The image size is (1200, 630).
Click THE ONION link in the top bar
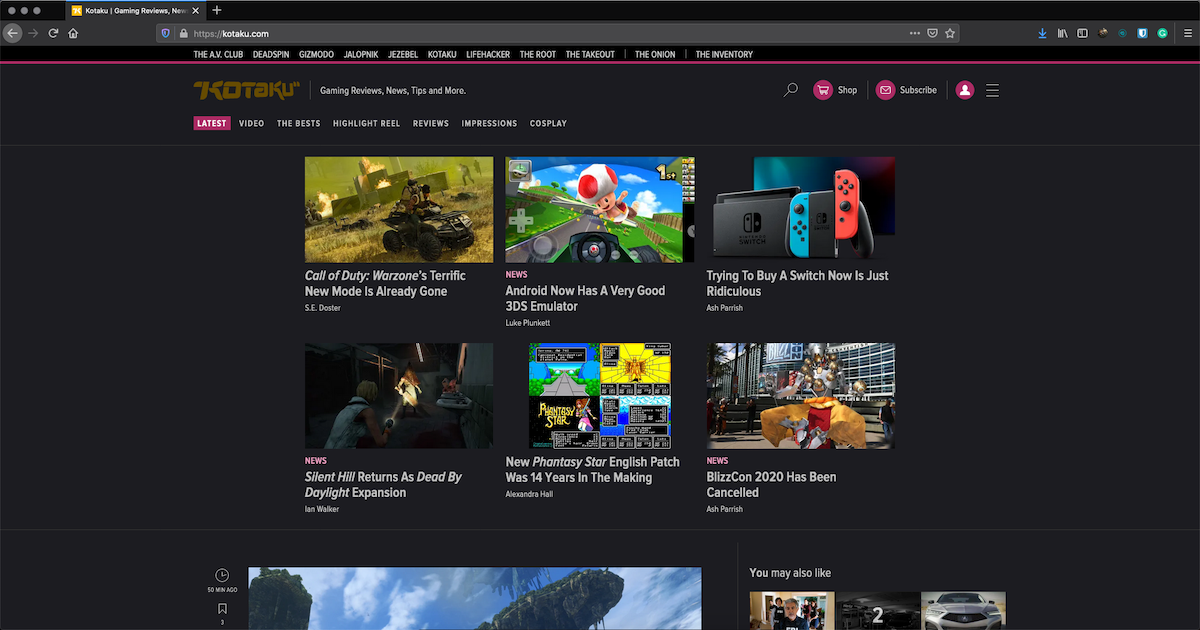655,54
